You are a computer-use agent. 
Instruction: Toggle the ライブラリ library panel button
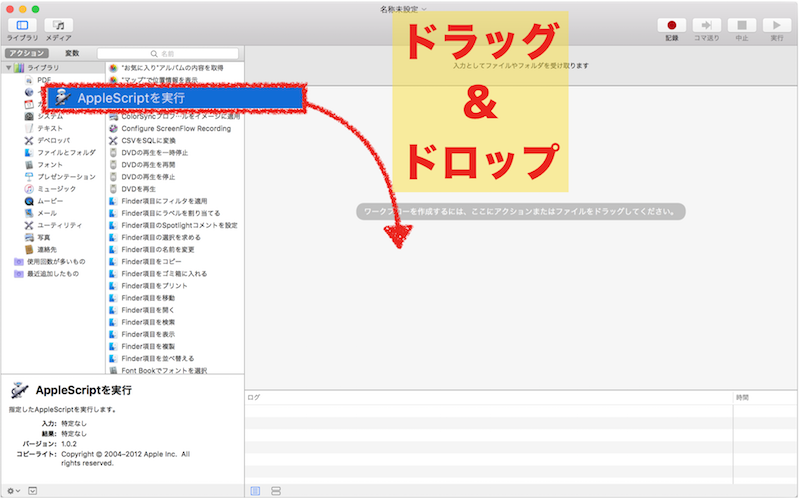click(x=22, y=26)
